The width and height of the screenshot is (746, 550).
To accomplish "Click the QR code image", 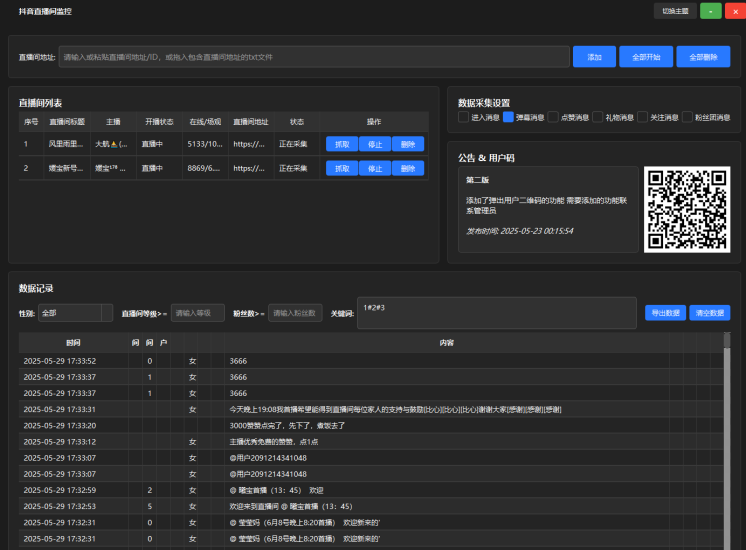I will coord(687,209).
